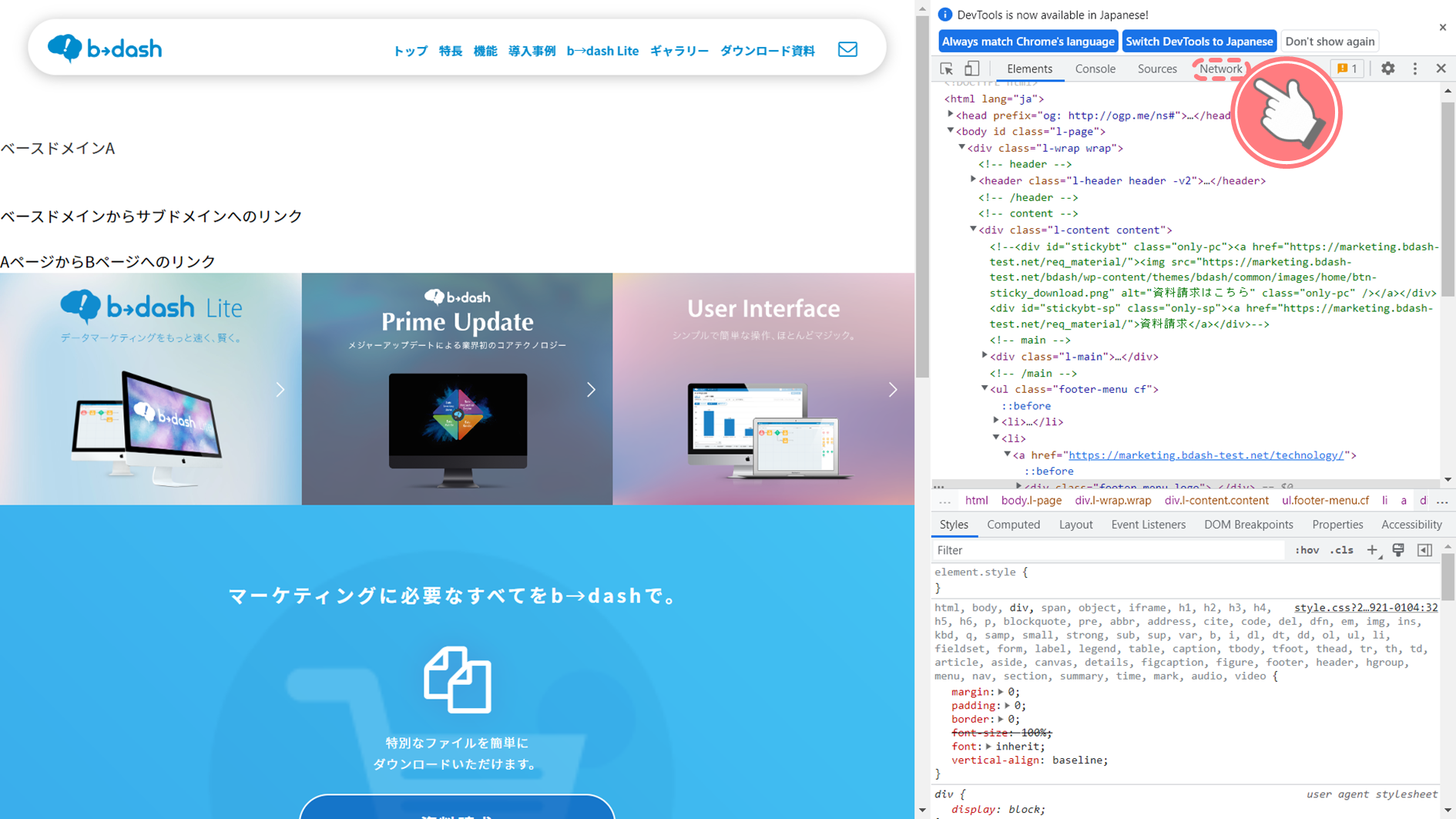Click Switch DevTools to Japanese button

tap(1199, 42)
